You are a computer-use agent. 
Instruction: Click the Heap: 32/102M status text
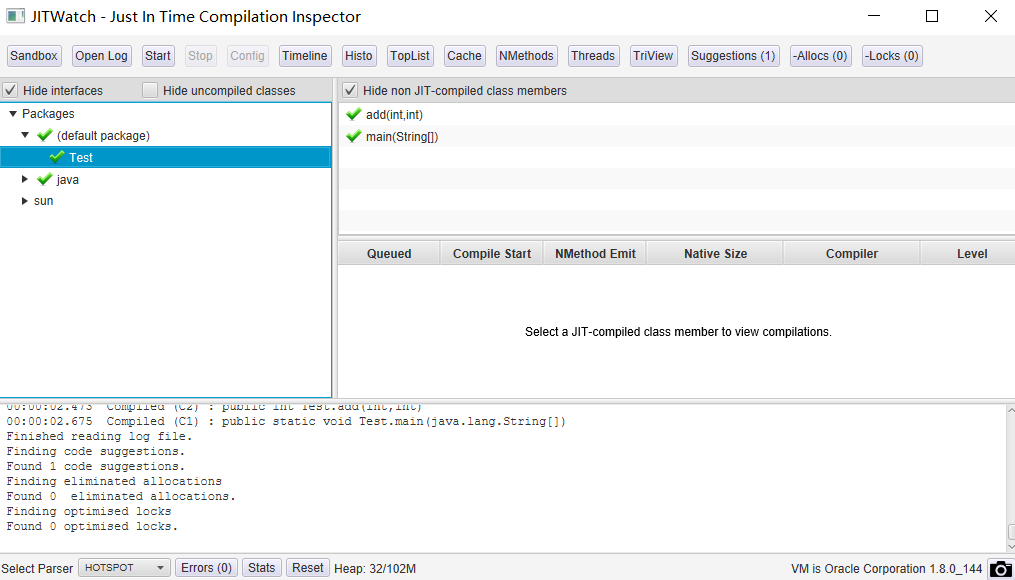[x=375, y=569]
